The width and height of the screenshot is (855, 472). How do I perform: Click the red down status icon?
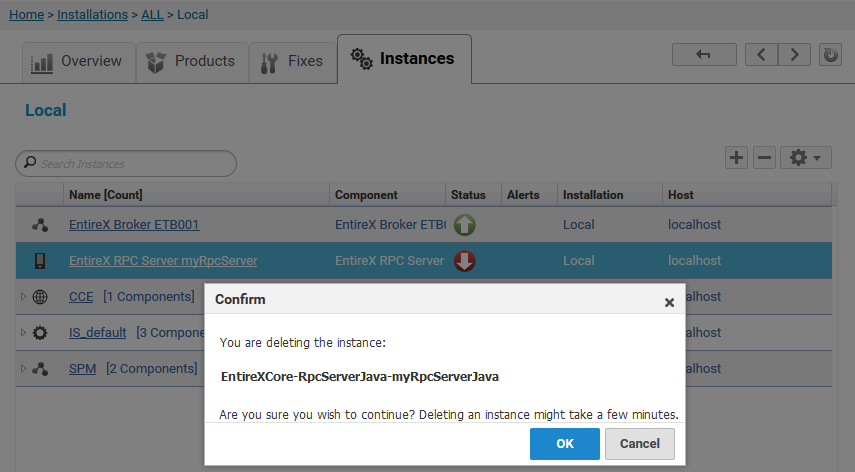(465, 261)
